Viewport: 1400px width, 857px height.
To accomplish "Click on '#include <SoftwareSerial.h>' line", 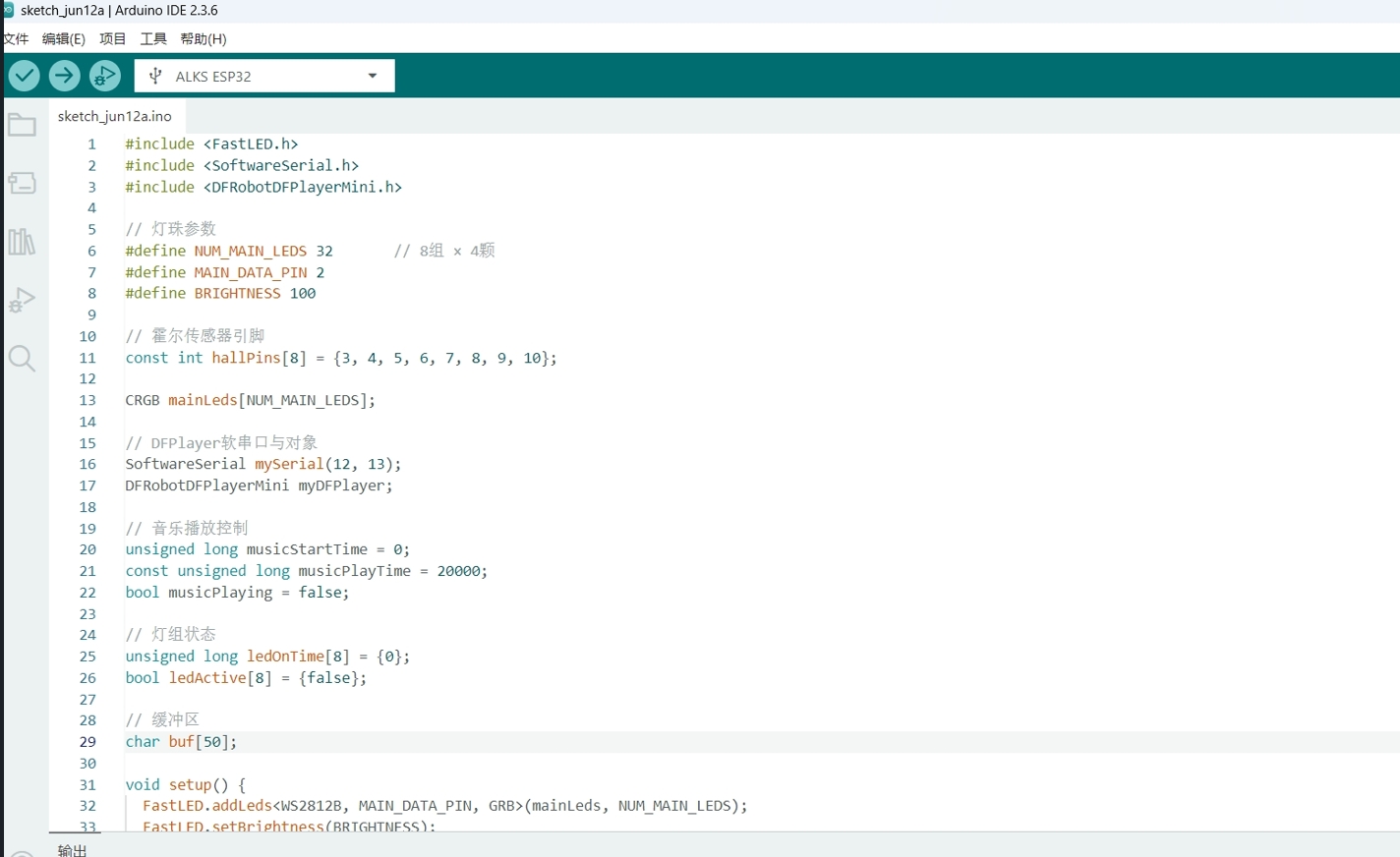I will coord(242,165).
